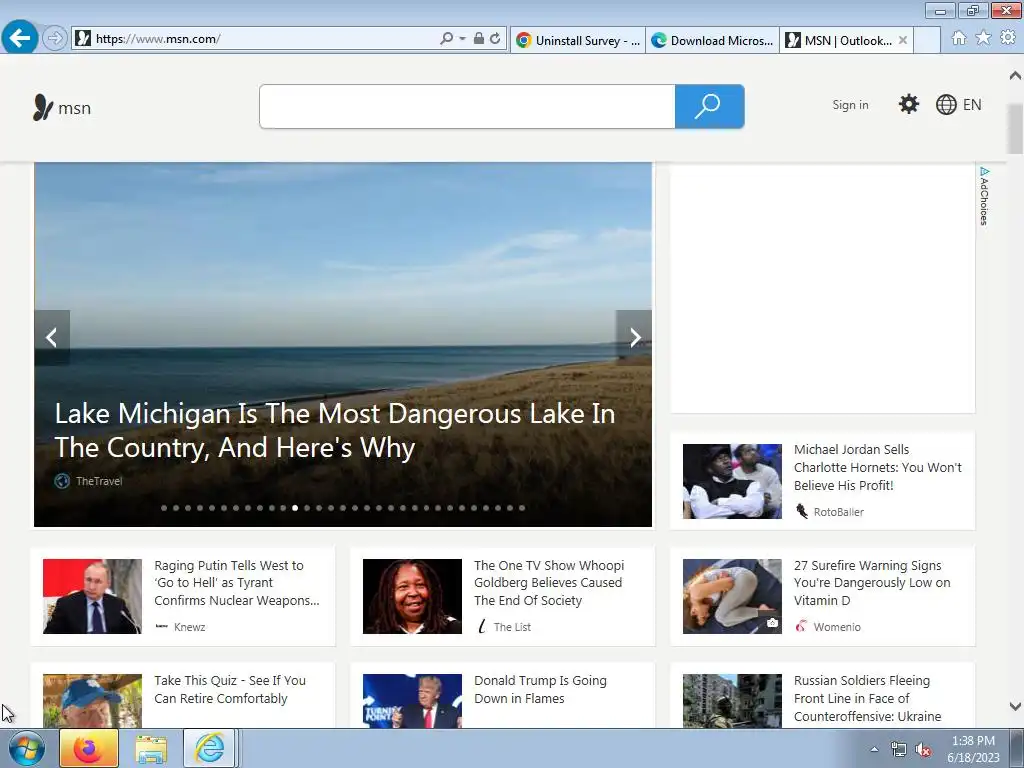
Task: Open the Windows Start menu orb
Action: (27, 748)
